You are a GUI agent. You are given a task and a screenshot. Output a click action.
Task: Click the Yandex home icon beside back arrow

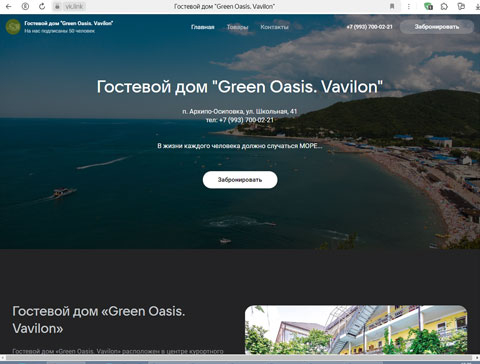coord(25,6)
